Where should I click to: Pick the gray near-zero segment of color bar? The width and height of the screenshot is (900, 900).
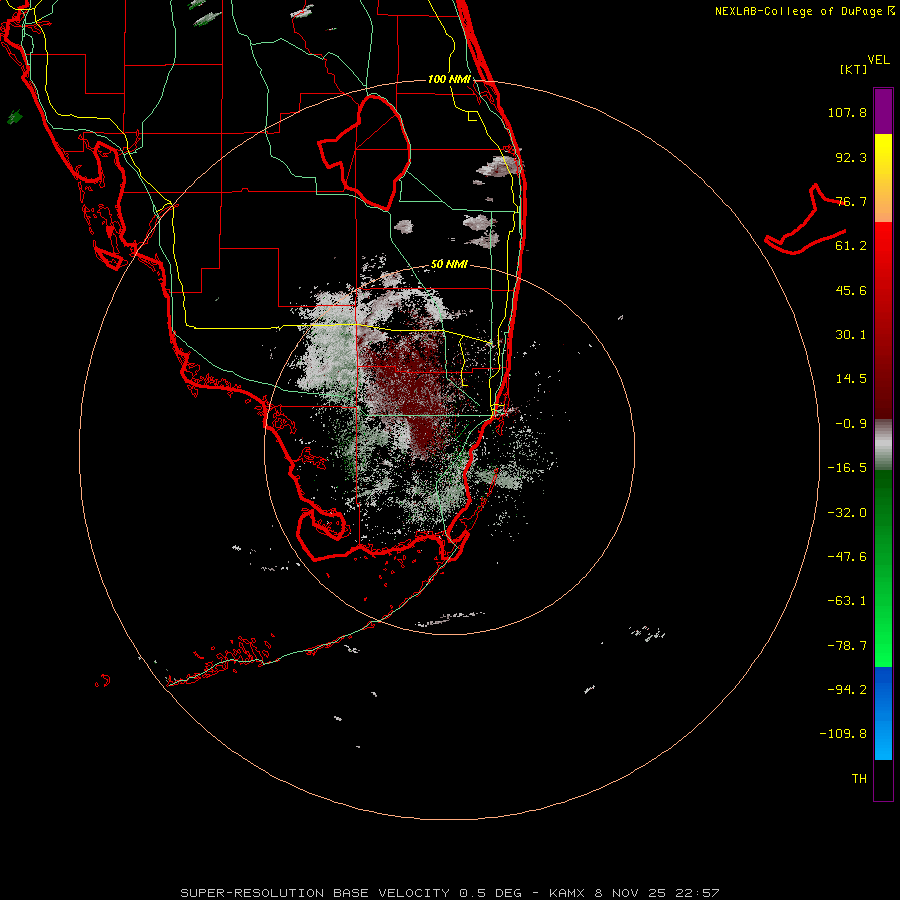[x=883, y=445]
